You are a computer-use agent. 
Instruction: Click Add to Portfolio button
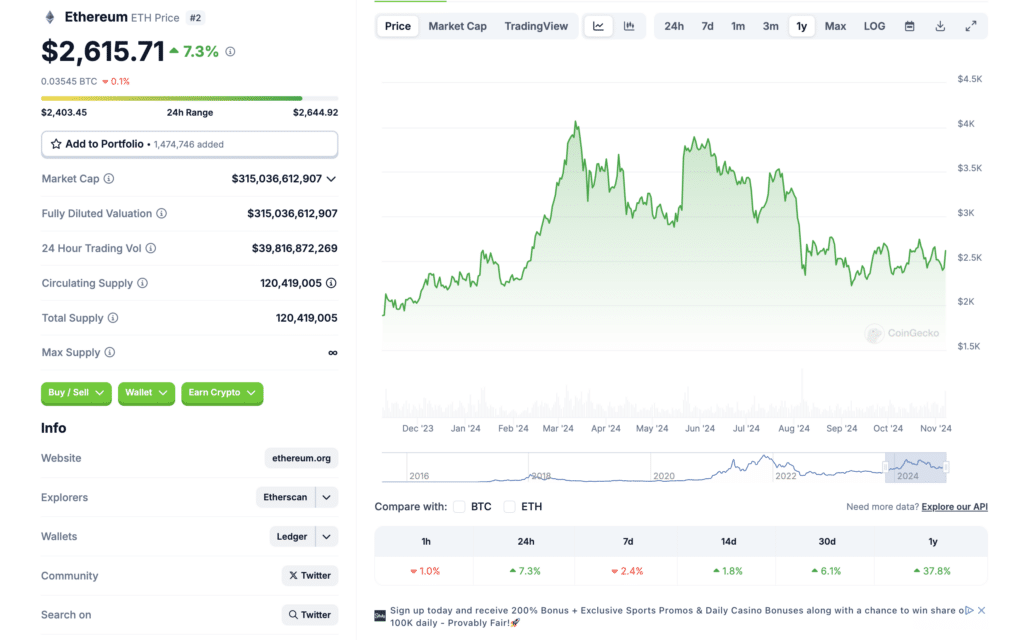tap(189, 144)
